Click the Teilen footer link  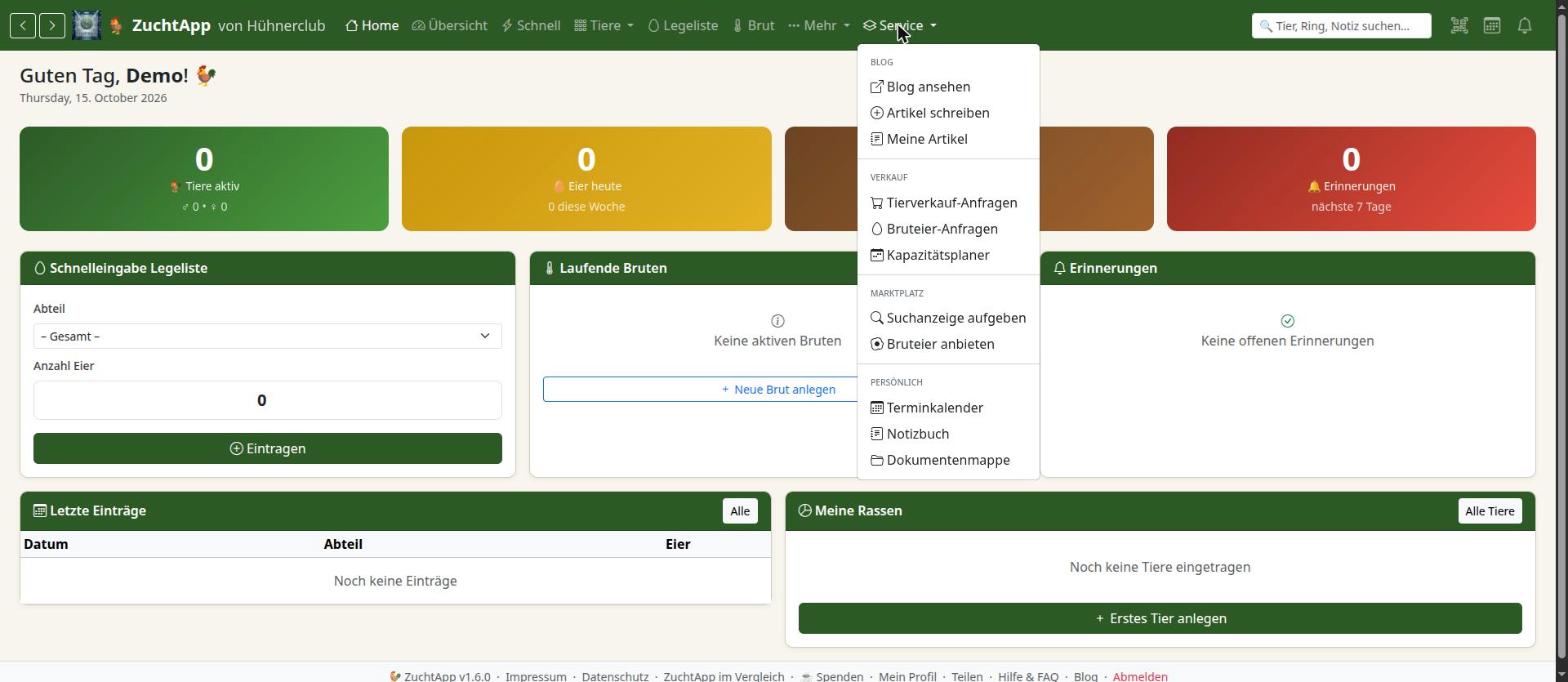[x=967, y=676]
